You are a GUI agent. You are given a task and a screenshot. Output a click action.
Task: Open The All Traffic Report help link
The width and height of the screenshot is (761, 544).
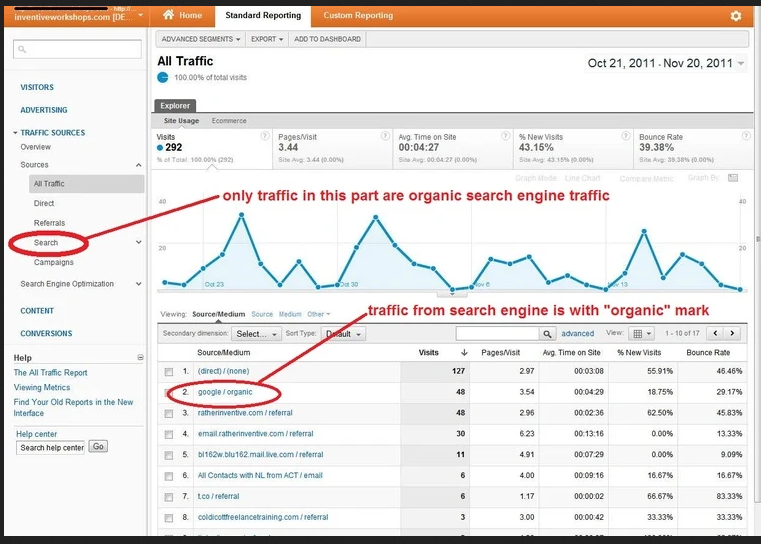pos(50,373)
